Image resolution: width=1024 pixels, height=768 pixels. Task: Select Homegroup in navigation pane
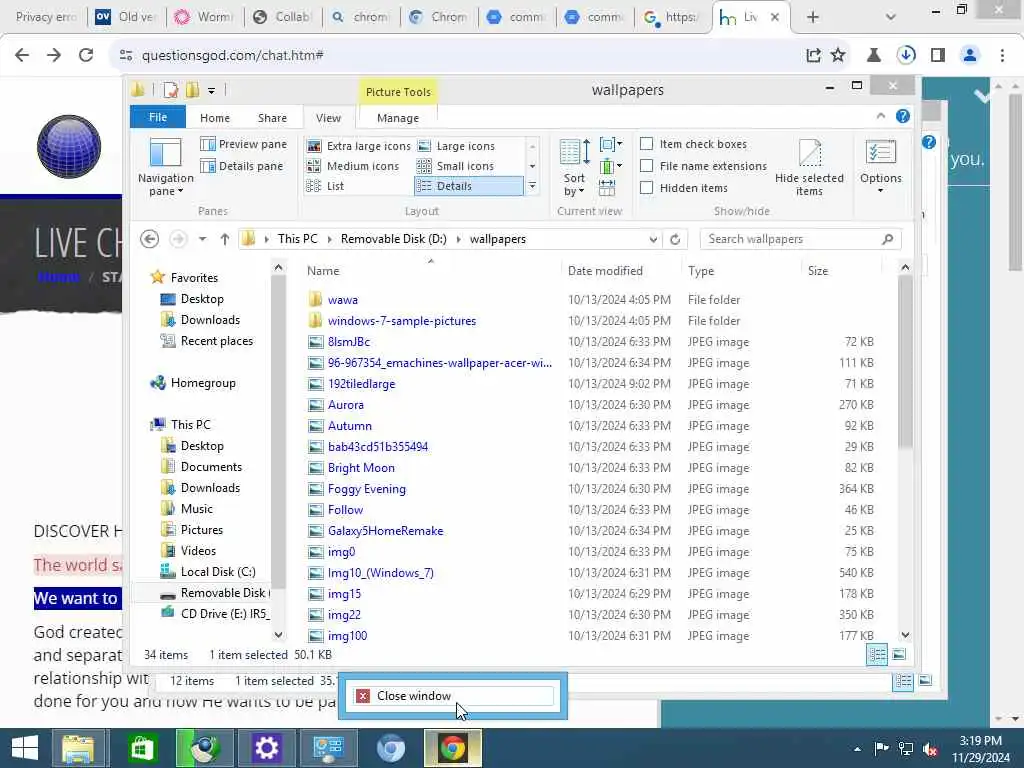202,383
